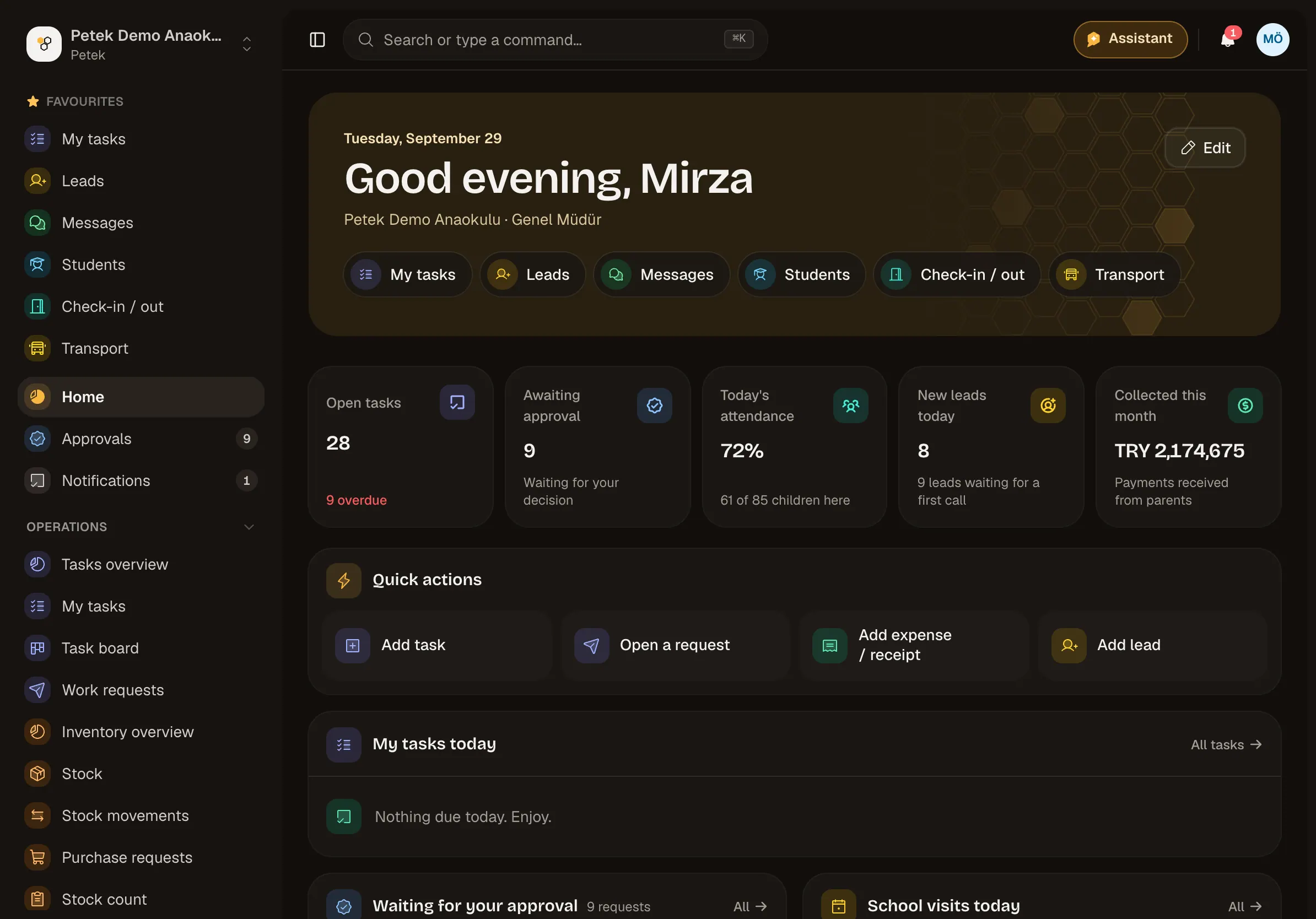1316x919 pixels.
Task: Open the MÖ user avatar
Action: click(x=1272, y=40)
